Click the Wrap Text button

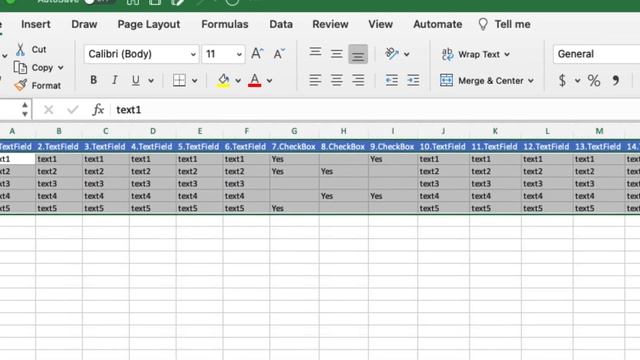[471, 54]
